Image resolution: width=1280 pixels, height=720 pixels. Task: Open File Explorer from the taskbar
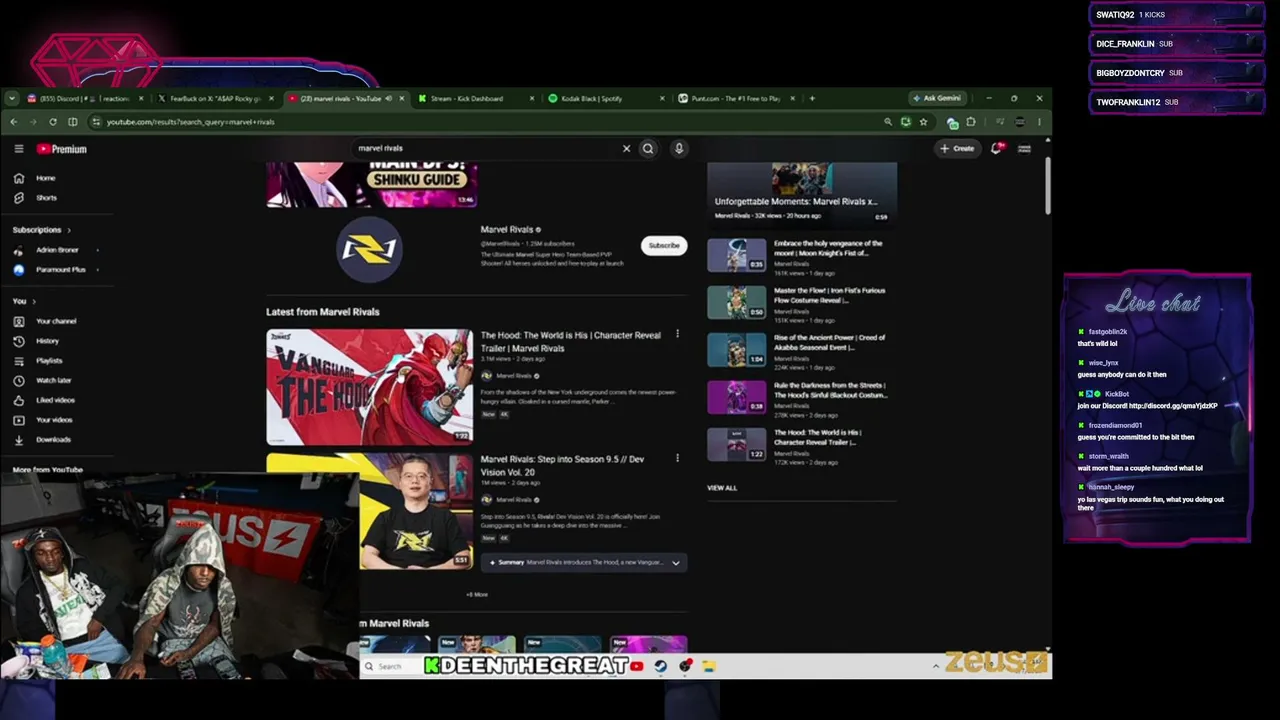tap(708, 666)
